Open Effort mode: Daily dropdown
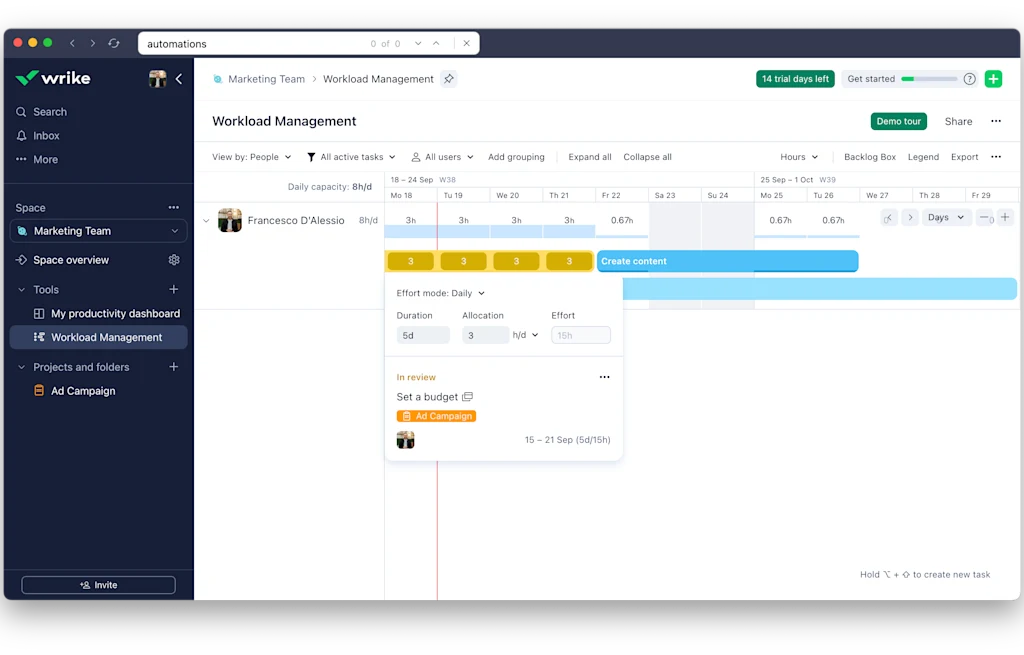 click(x=440, y=293)
